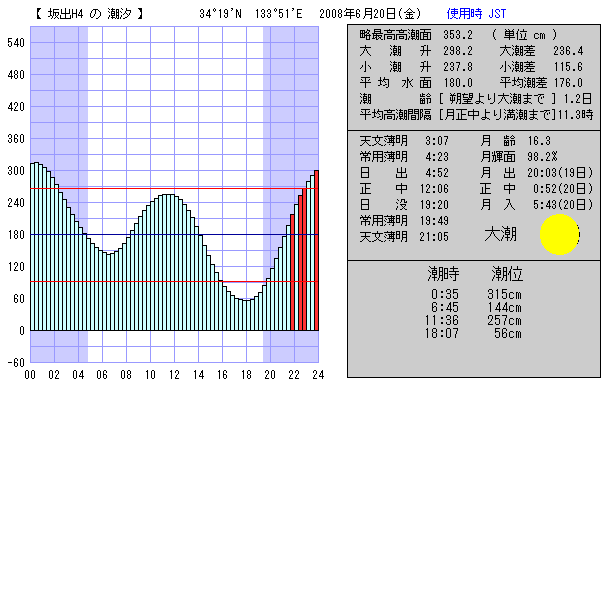Viewport: 610px width, 600px height.
Task: Click the 大潮升 value 298.2
Action: click(458, 51)
